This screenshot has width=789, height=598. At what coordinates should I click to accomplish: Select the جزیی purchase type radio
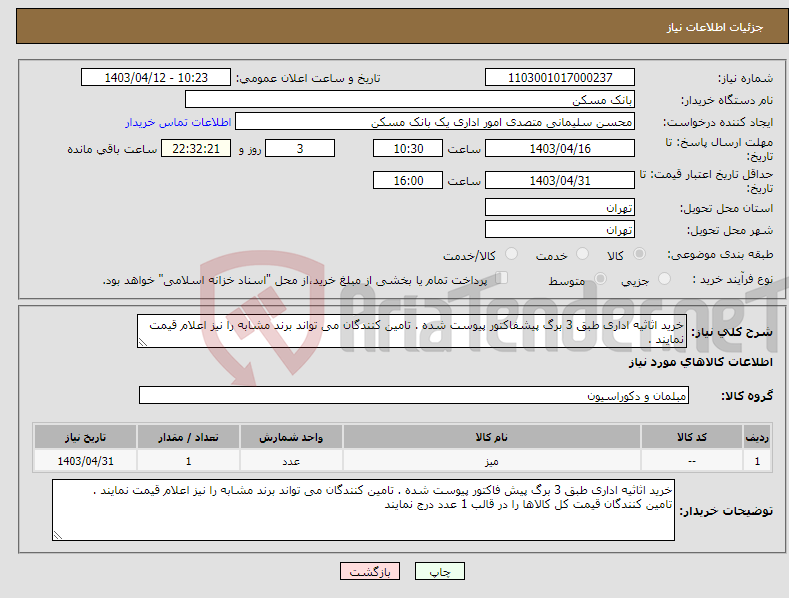(x=664, y=279)
